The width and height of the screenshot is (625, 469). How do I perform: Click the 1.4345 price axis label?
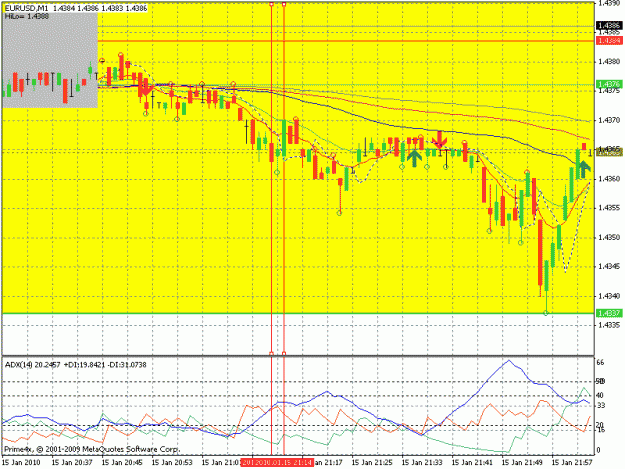tap(609, 266)
